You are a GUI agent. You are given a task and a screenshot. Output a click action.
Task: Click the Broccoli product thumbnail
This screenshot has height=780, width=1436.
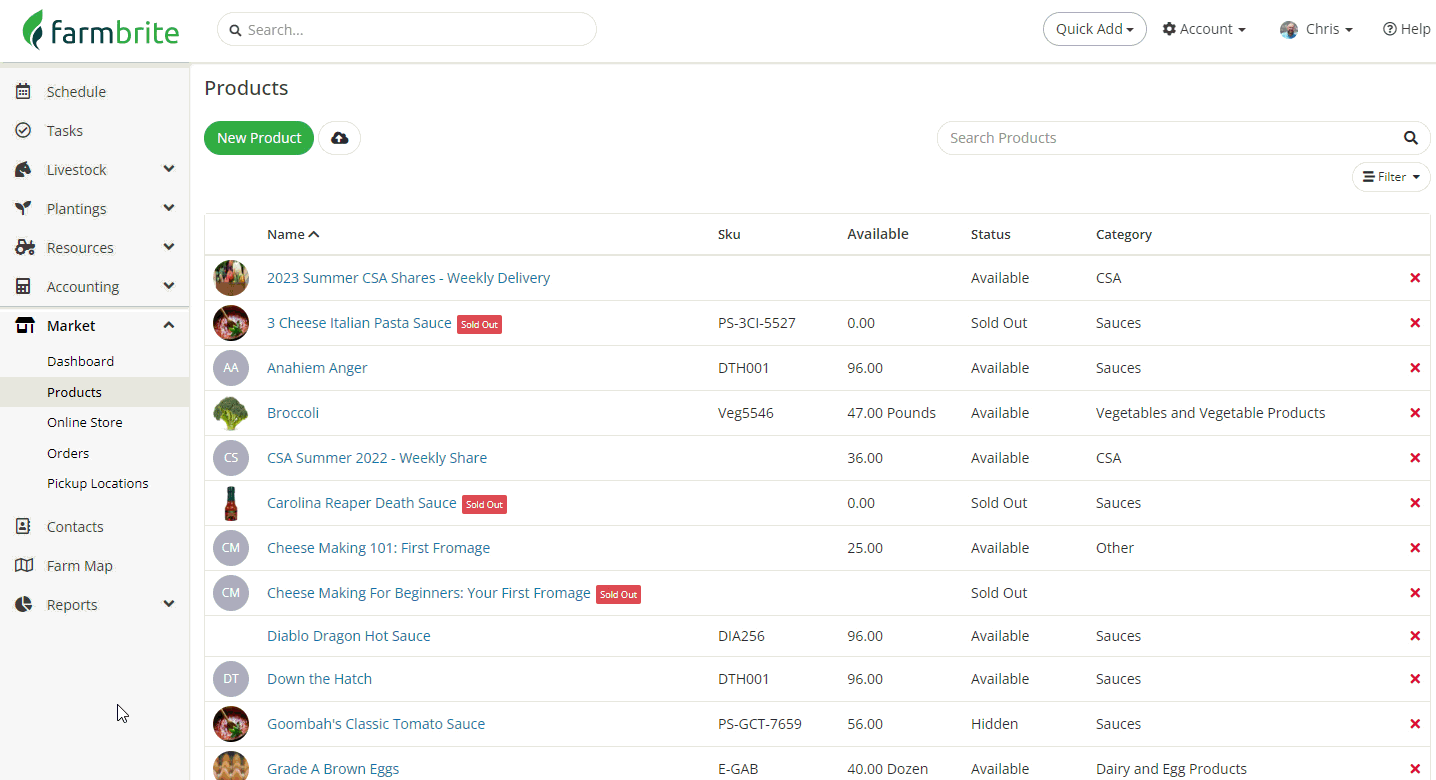point(231,413)
